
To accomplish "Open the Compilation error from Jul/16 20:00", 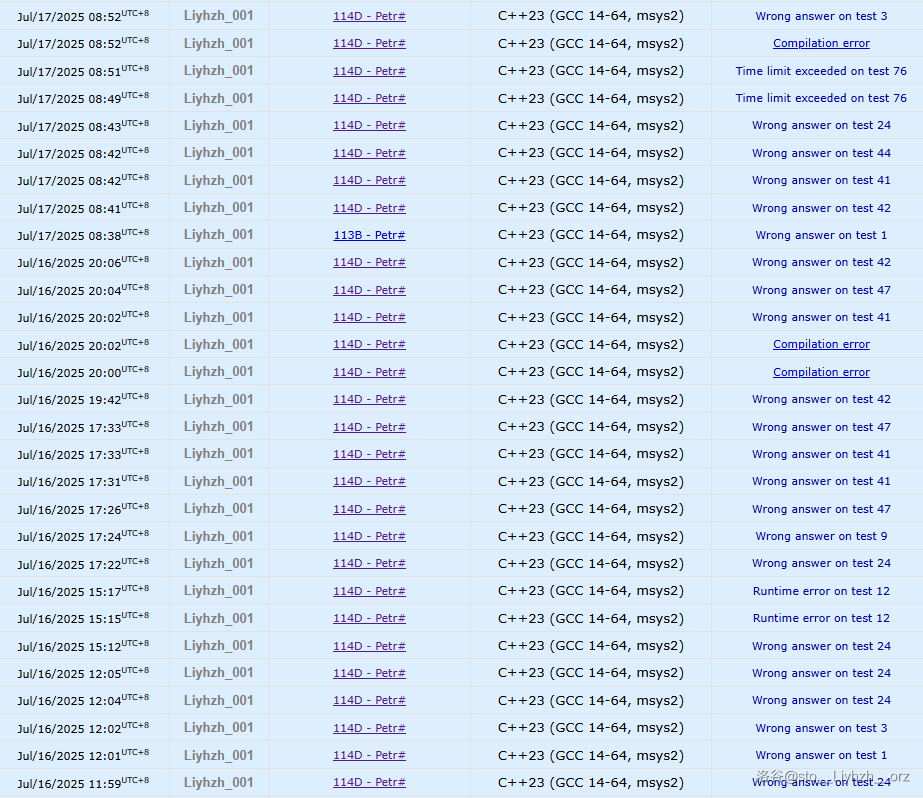I will point(821,372).
